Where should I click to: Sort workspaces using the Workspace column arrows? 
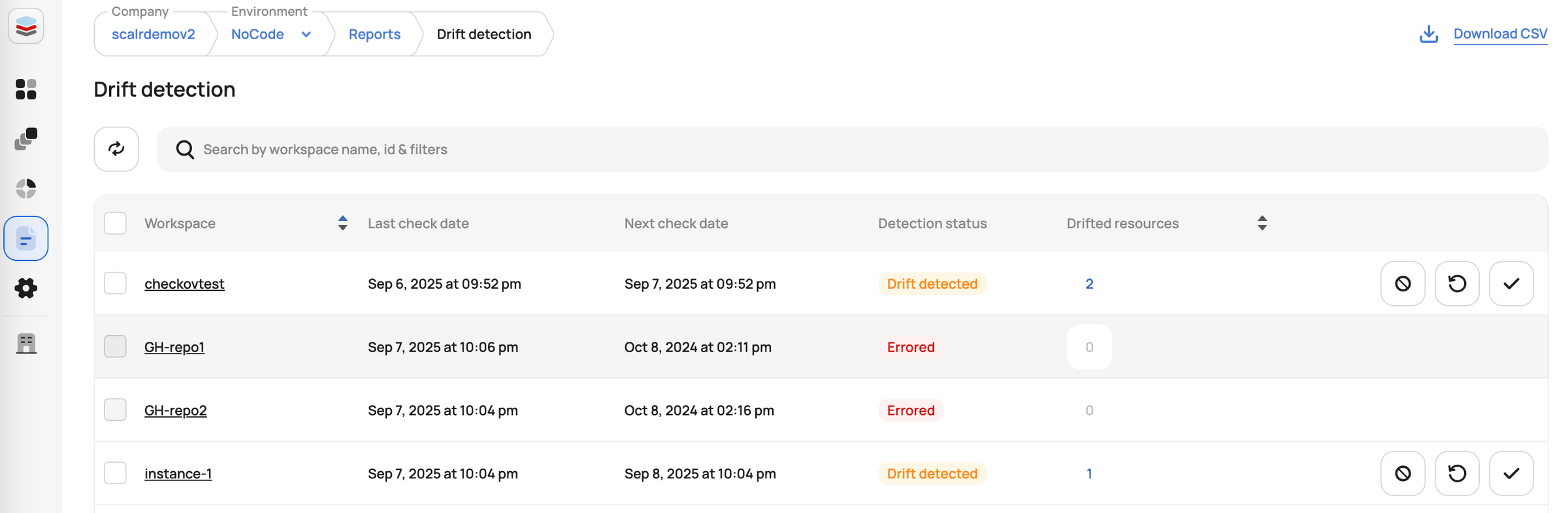[342, 223]
